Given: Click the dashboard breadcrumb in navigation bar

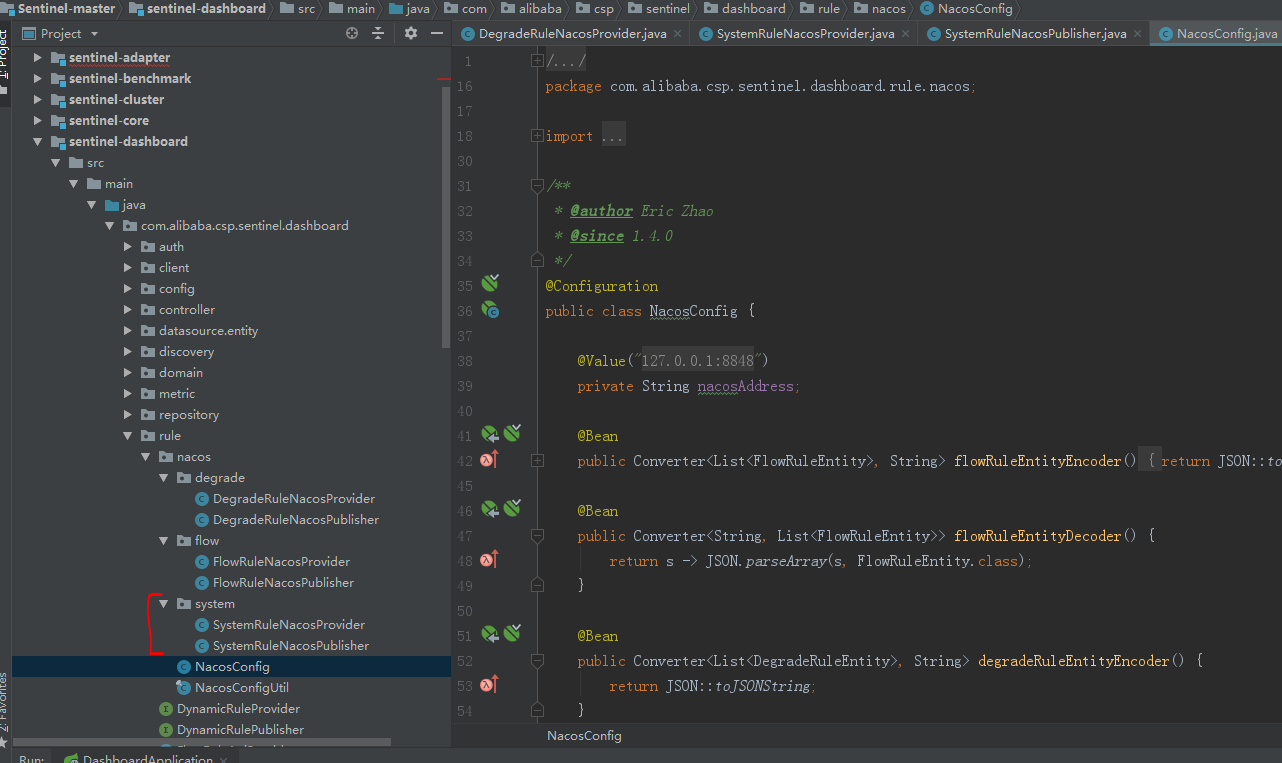Looking at the screenshot, I should click(x=753, y=9).
